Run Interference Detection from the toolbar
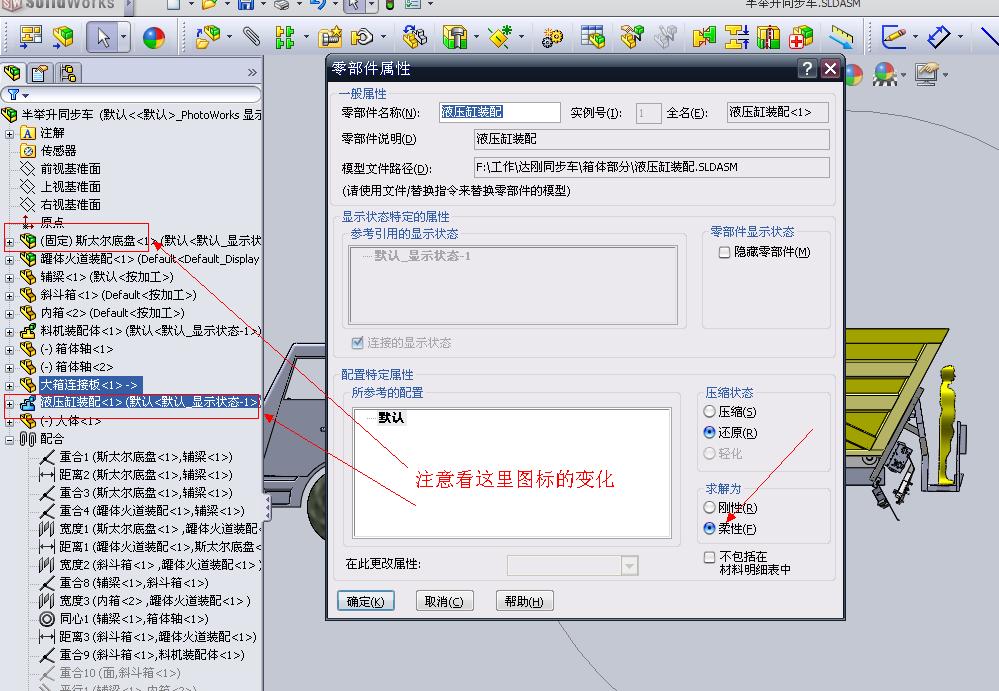 pyautogui.click(x=703, y=37)
